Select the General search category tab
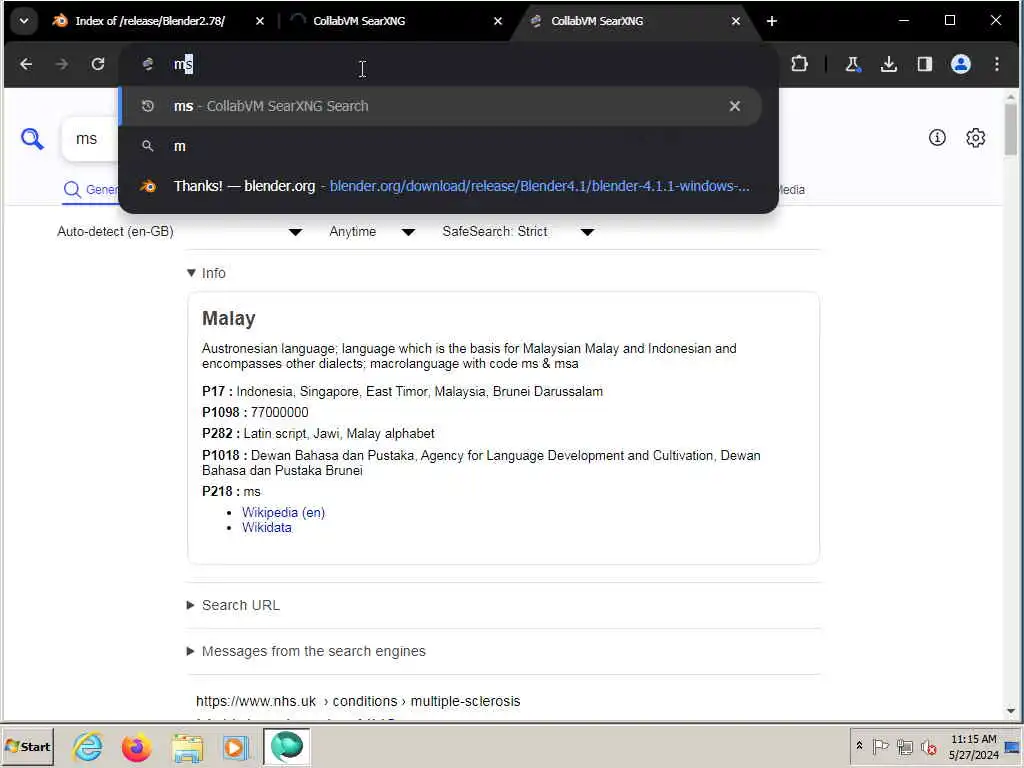1024x768 pixels. point(91,190)
